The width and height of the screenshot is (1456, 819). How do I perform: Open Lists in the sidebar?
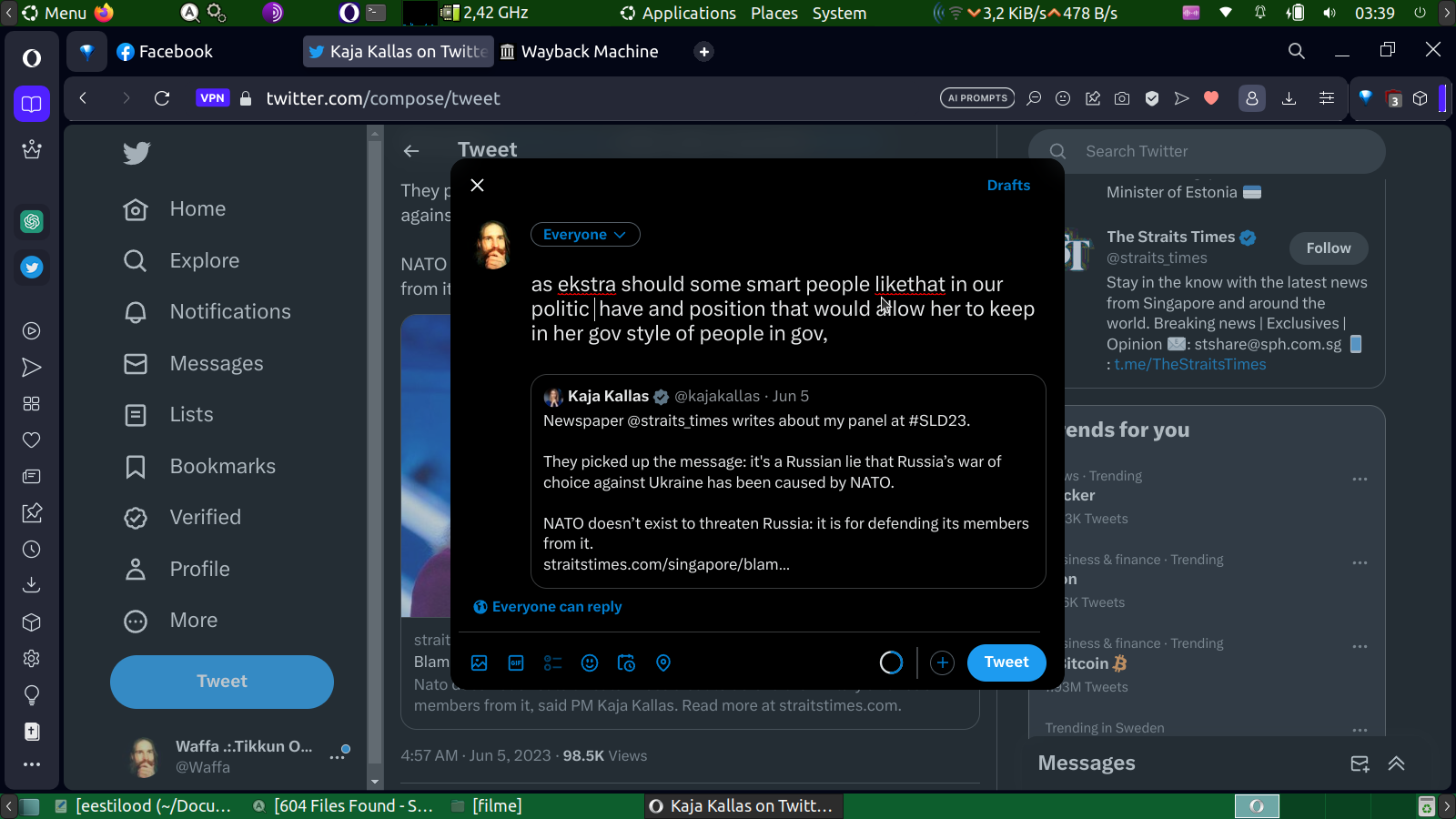168,415
